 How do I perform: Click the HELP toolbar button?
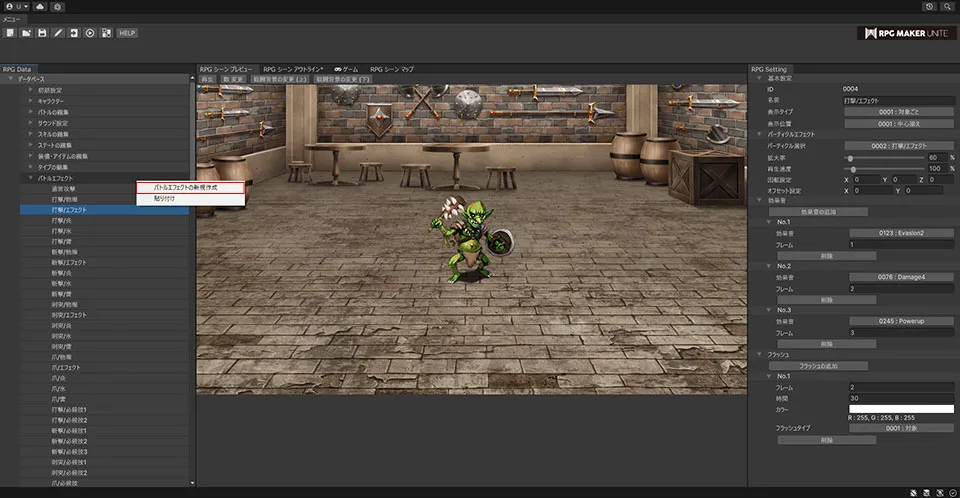click(127, 33)
